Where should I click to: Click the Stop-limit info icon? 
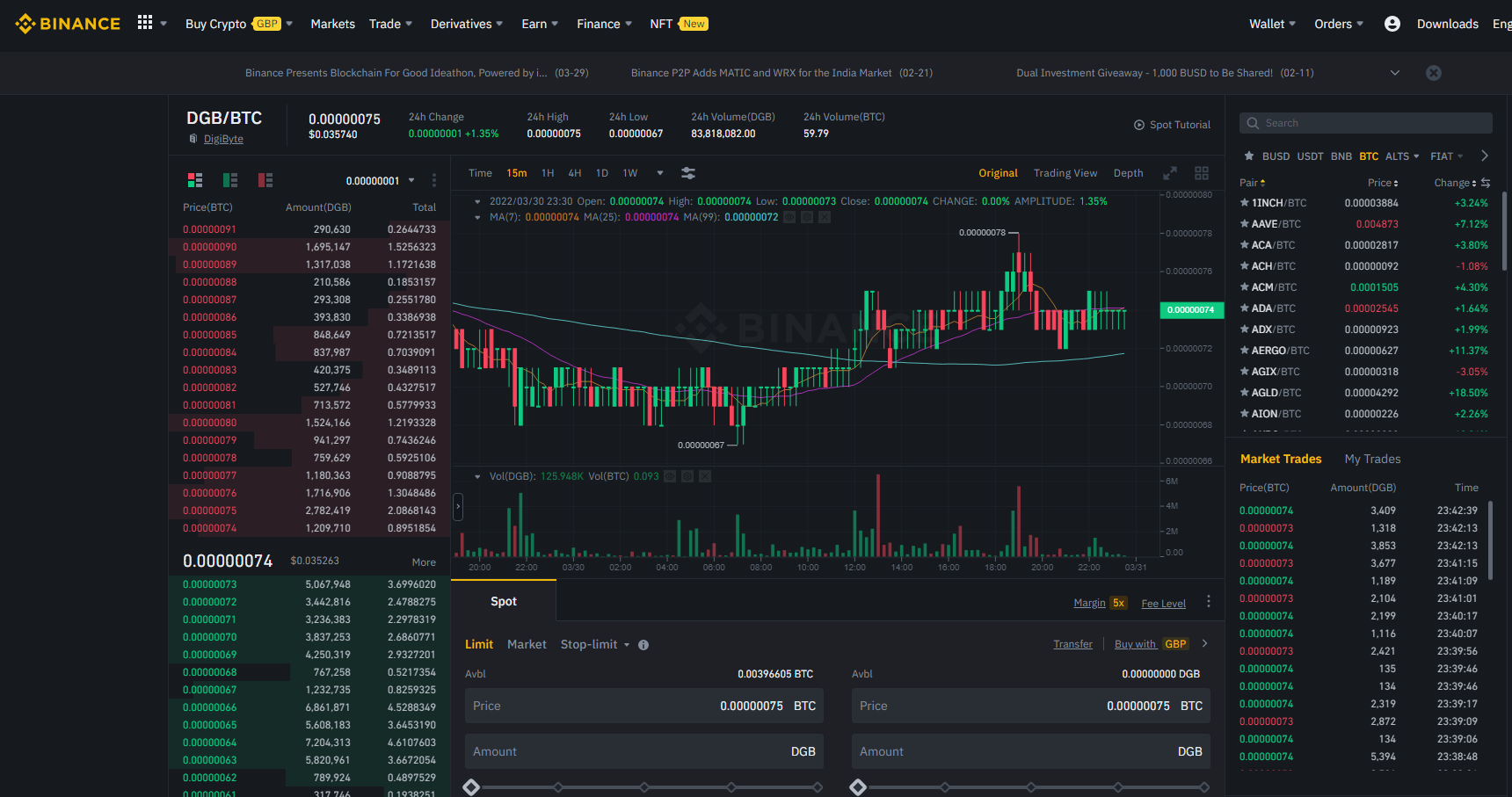tap(643, 645)
